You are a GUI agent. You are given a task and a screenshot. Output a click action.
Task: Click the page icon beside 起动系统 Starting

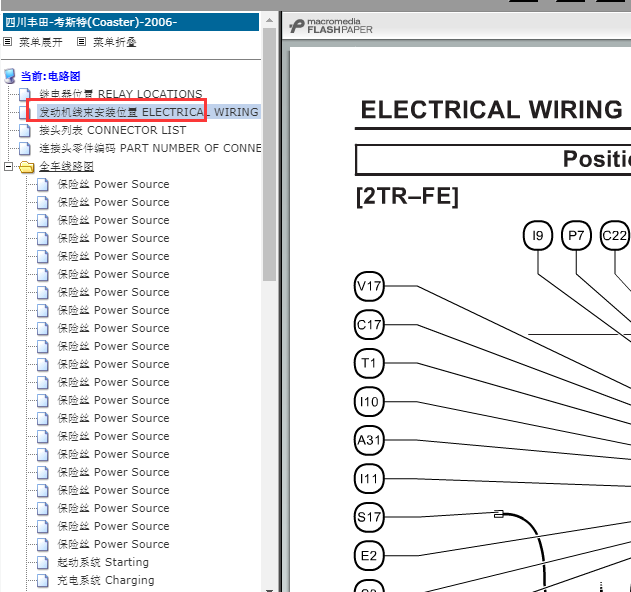coord(43,562)
